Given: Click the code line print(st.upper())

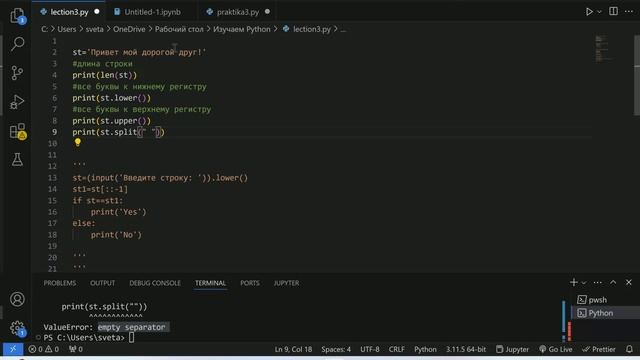Looking at the screenshot, I should point(111,121).
